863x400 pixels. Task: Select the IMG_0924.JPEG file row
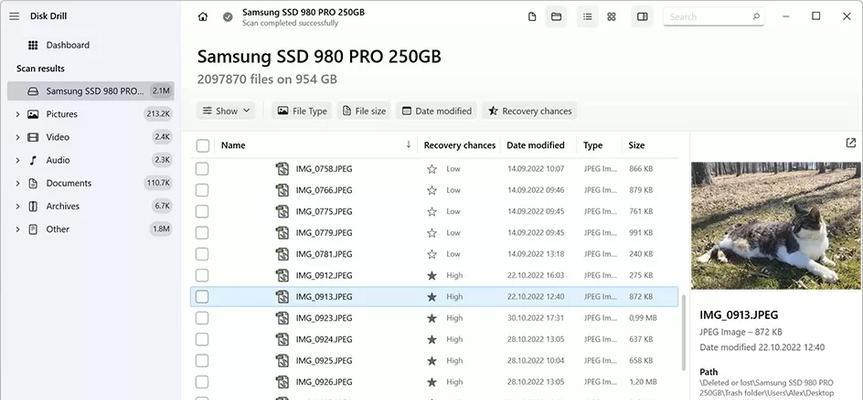(x=434, y=339)
